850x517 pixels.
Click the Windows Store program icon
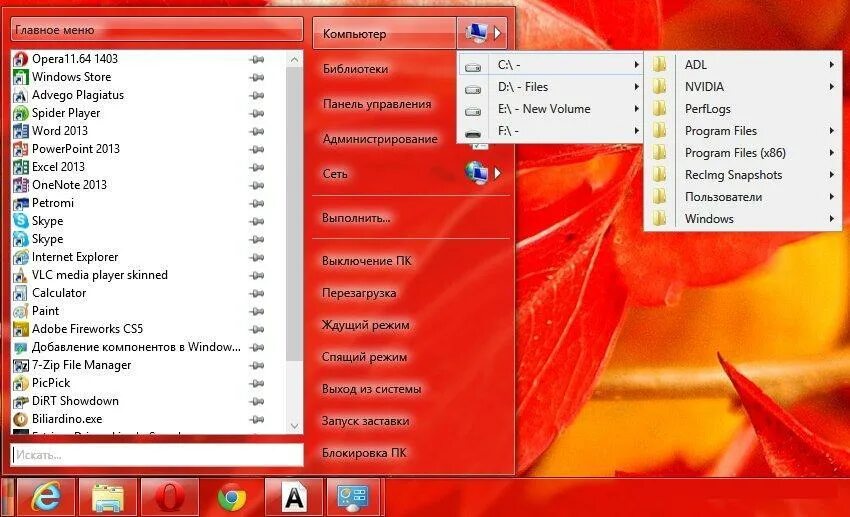pyautogui.click(x=20, y=77)
